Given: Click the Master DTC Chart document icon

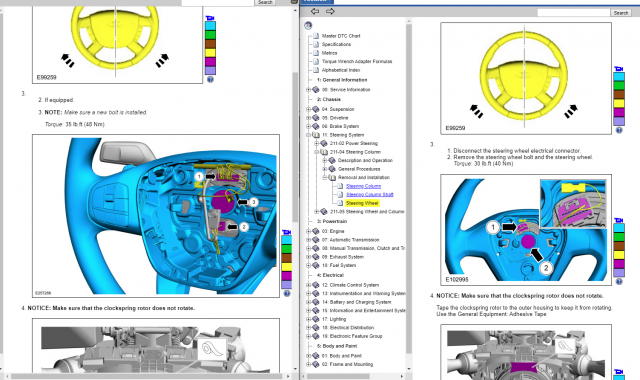Looking at the screenshot, I should pyautogui.click(x=316, y=36).
